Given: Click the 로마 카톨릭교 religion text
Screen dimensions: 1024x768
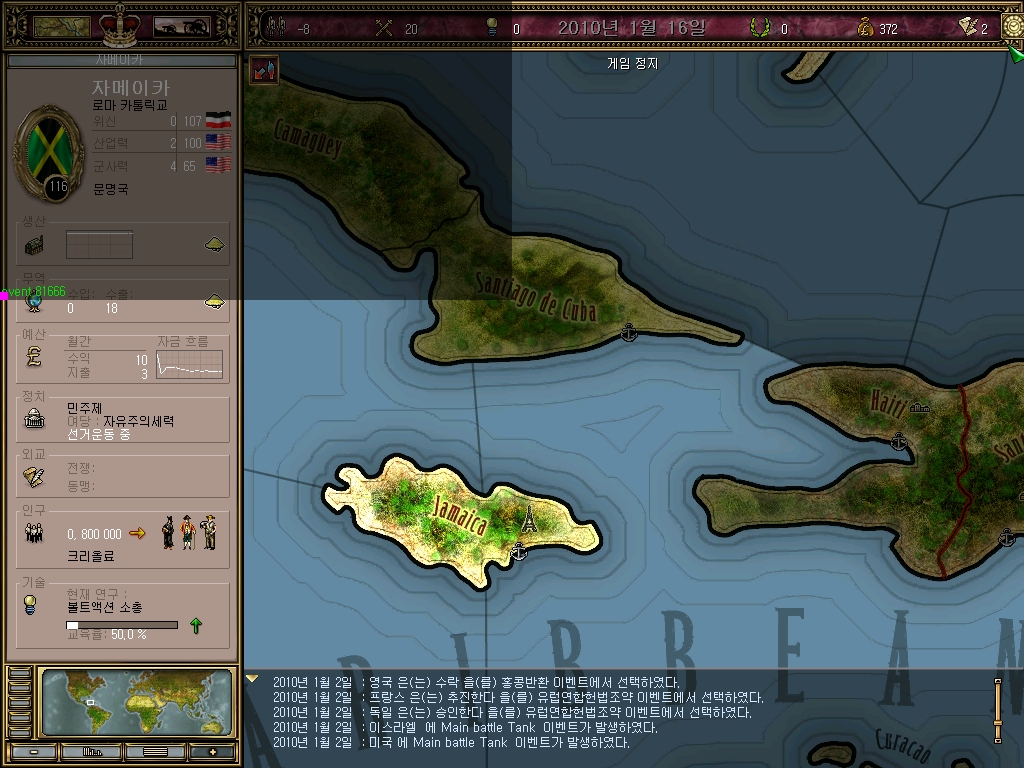Looking at the screenshot, I should 130,104.
